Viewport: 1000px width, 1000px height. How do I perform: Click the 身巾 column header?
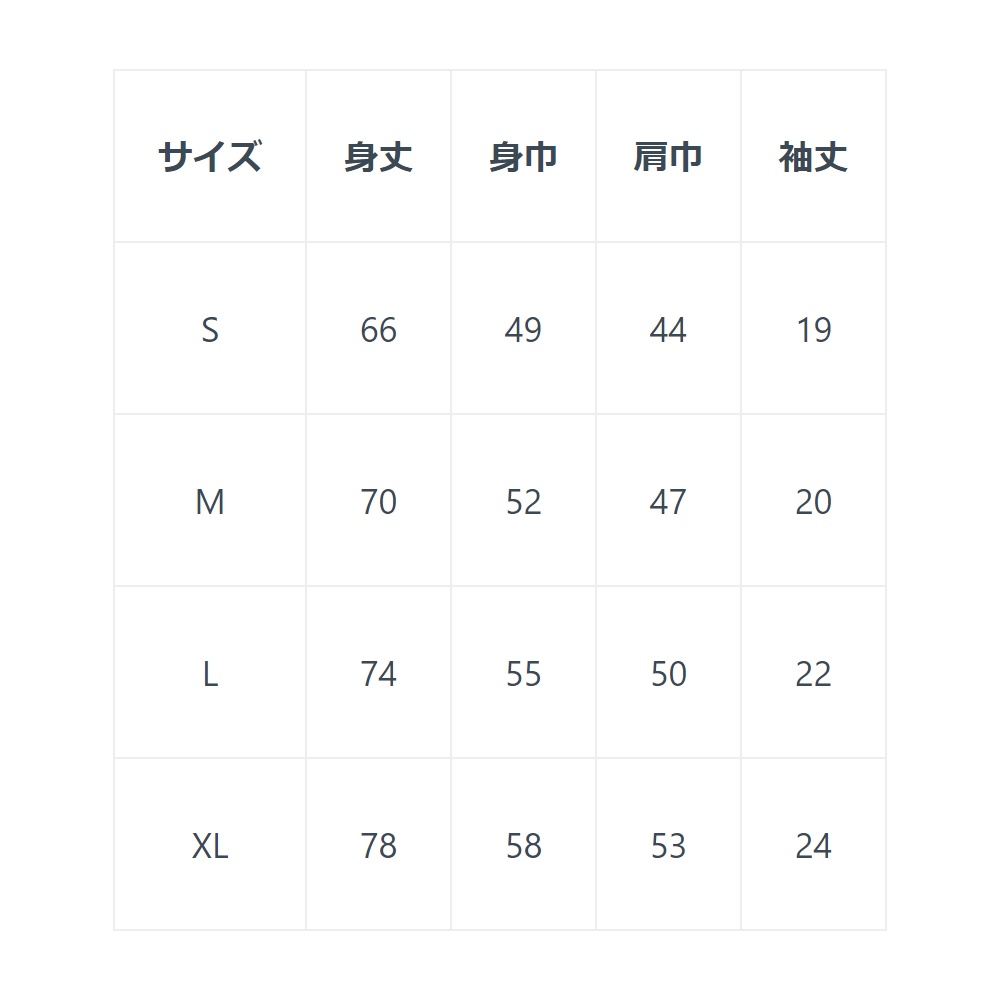[x=523, y=157]
